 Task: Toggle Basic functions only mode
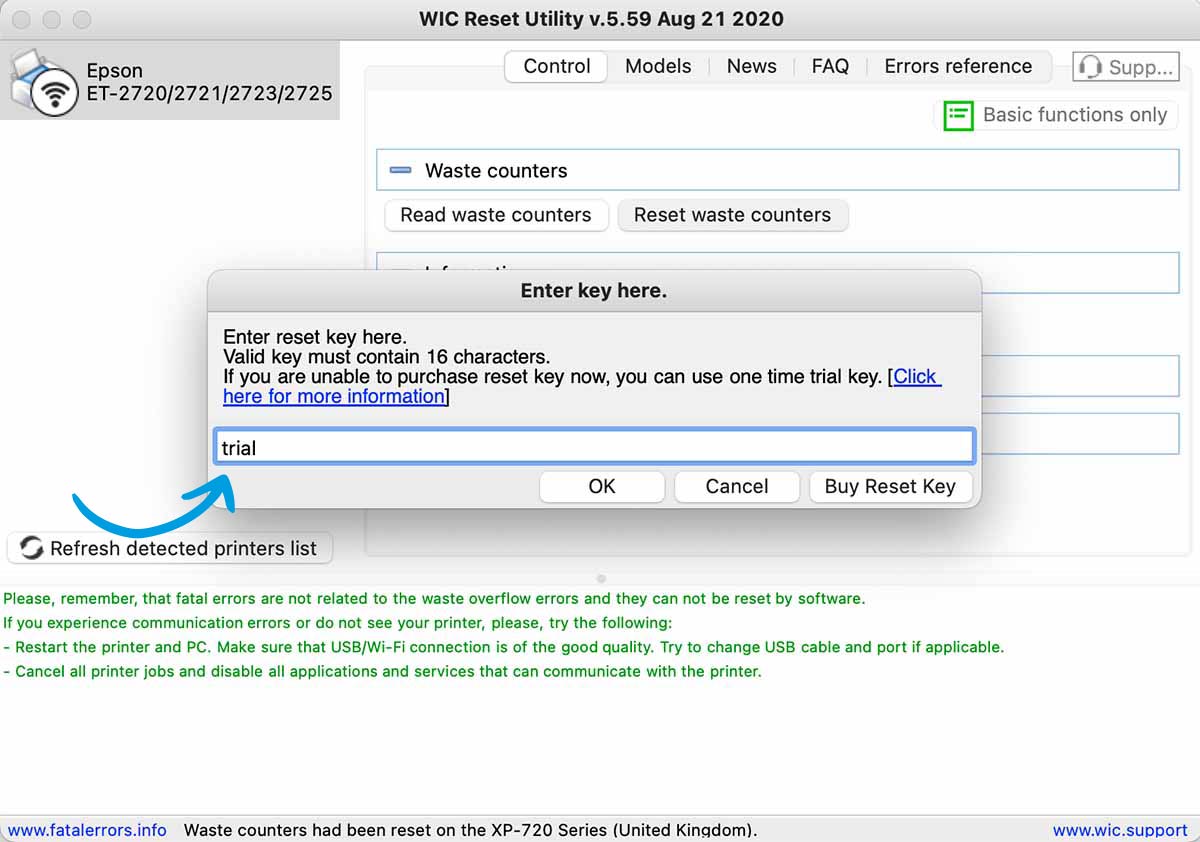point(1056,115)
